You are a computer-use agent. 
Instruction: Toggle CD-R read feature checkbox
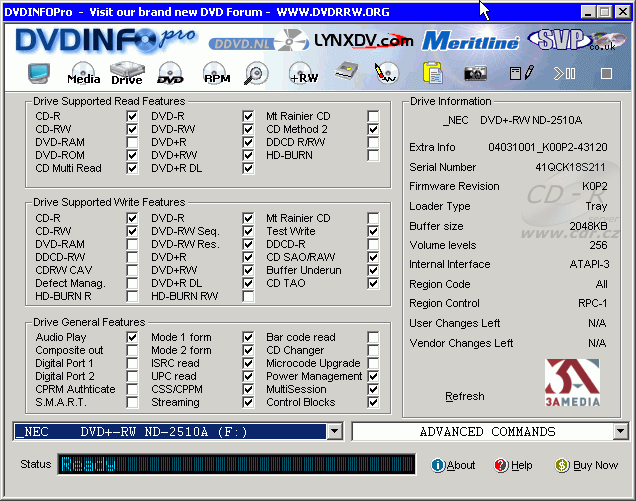pos(132,116)
